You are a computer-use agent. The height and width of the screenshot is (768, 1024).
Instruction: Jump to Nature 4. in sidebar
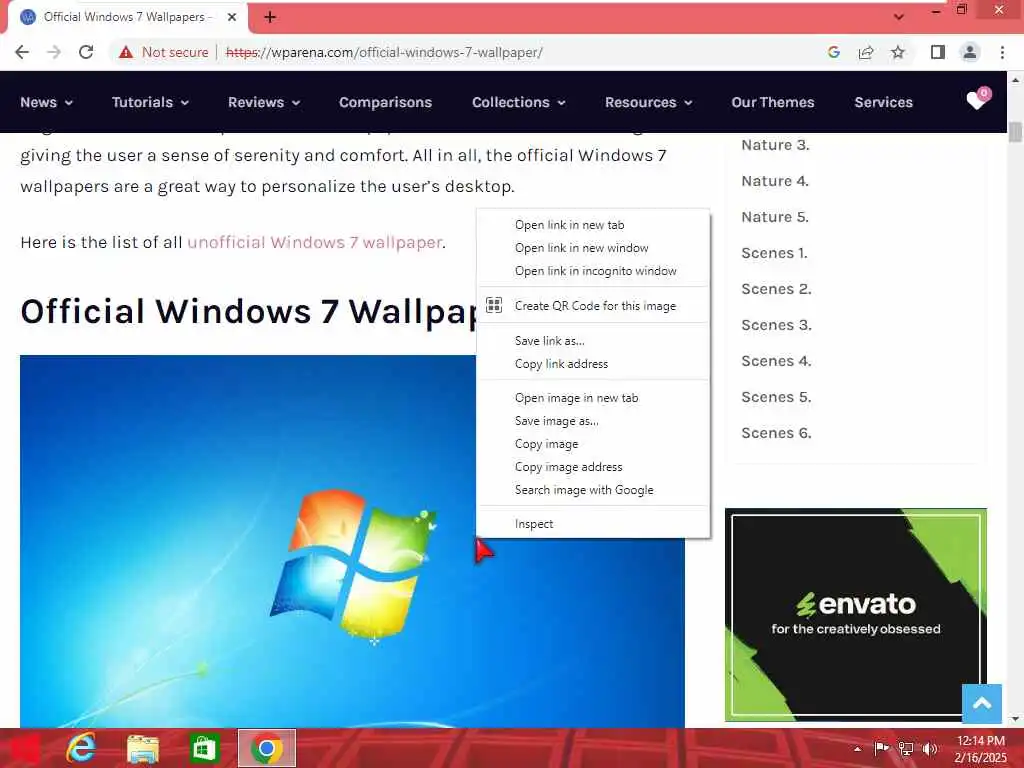click(x=775, y=181)
